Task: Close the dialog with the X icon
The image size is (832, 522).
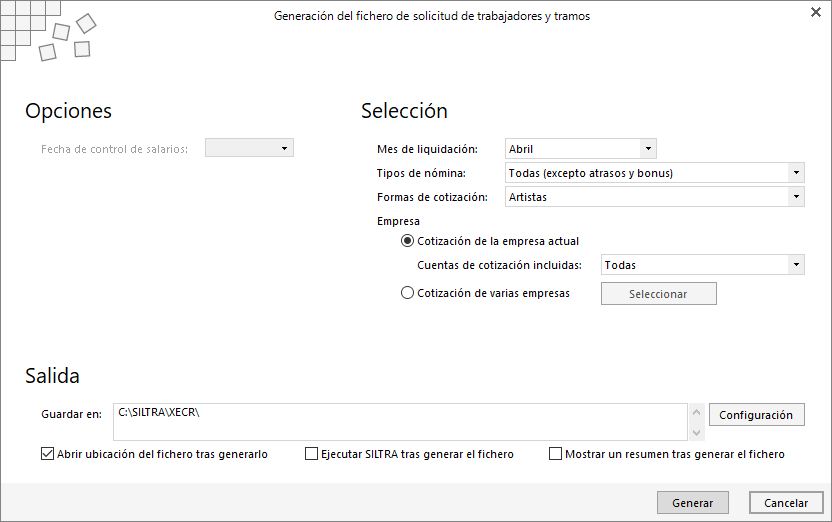Action: [x=816, y=12]
